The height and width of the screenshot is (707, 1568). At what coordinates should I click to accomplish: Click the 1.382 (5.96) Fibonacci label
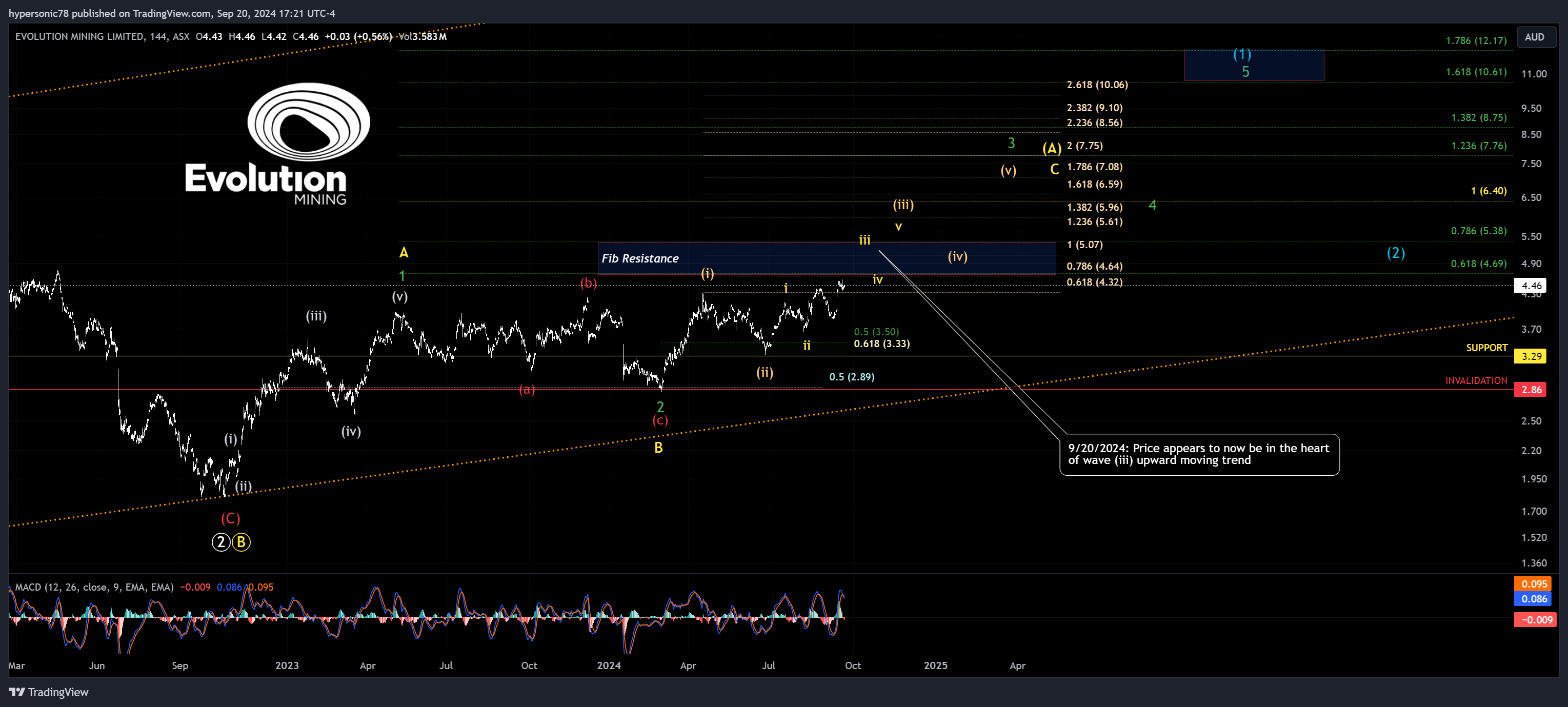(1094, 207)
